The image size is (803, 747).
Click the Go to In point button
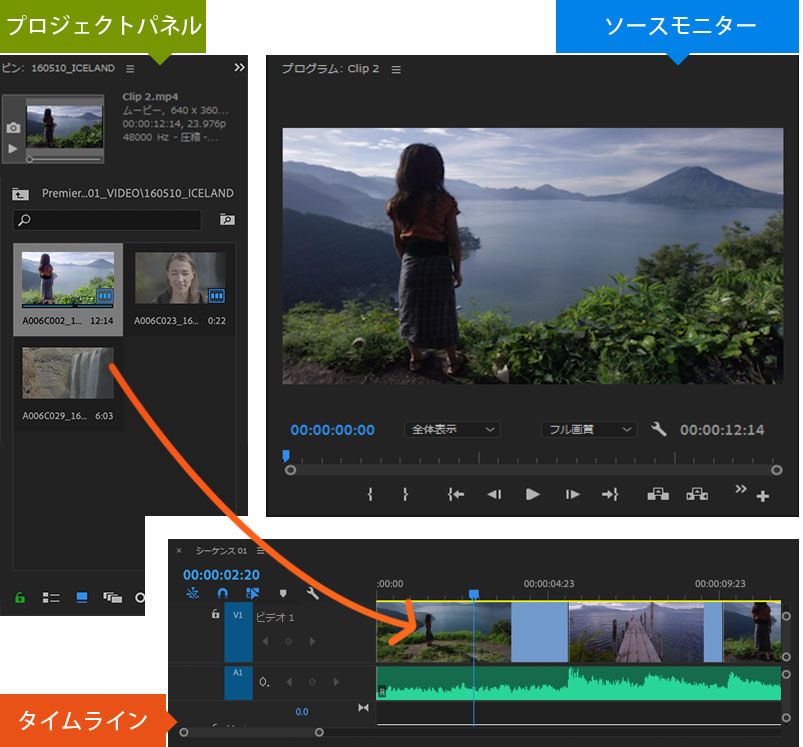click(x=456, y=494)
